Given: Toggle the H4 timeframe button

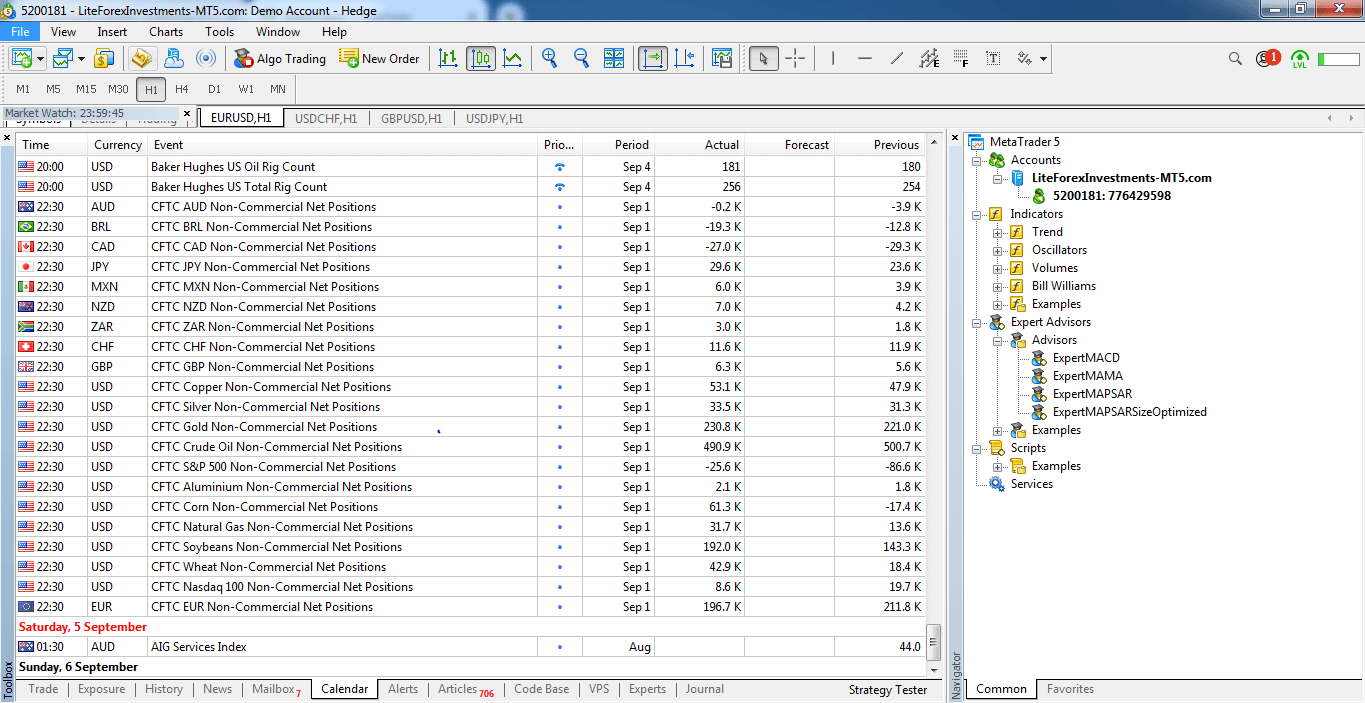Looking at the screenshot, I should 182,89.
